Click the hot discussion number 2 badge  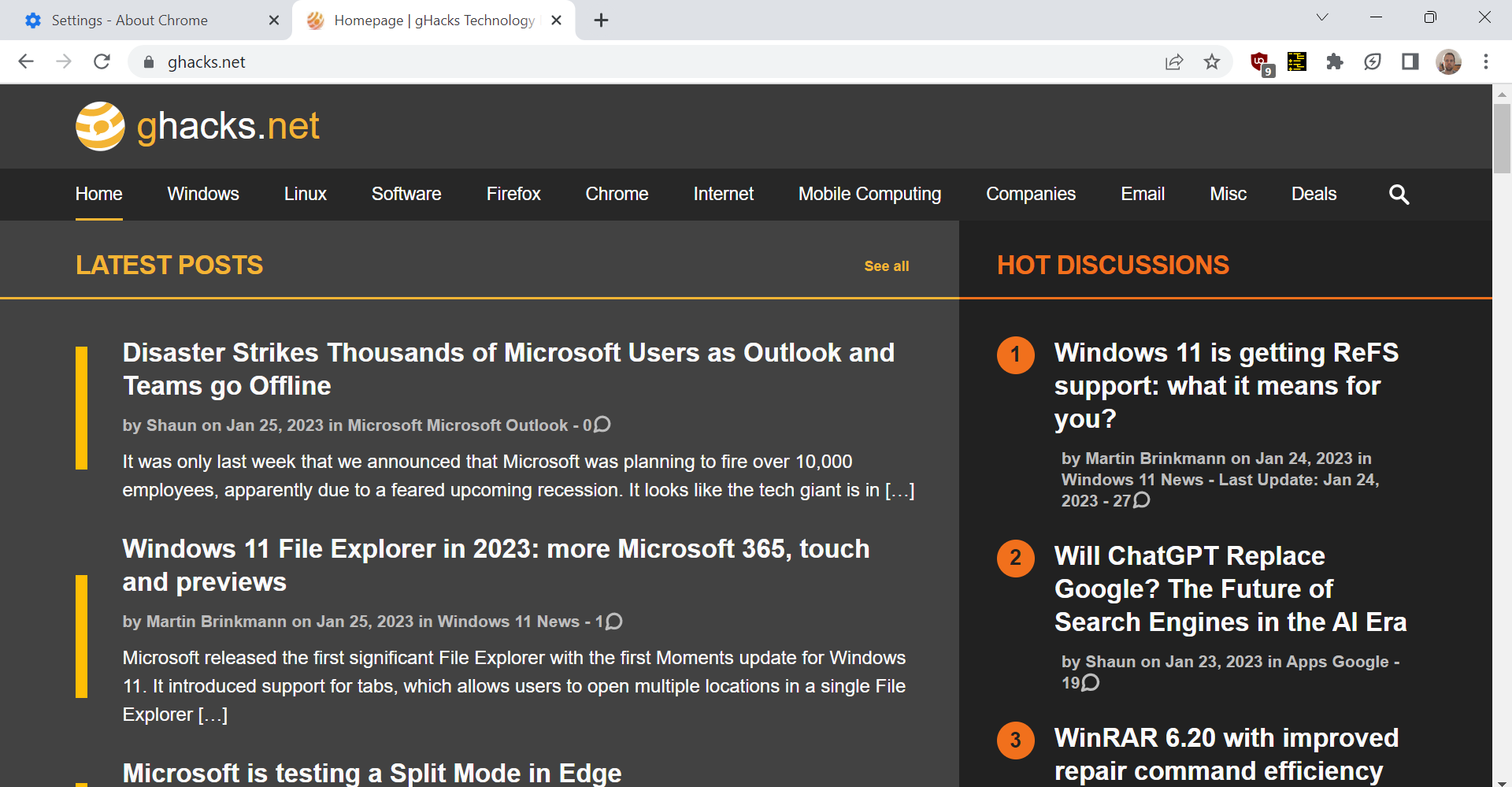(x=1016, y=558)
